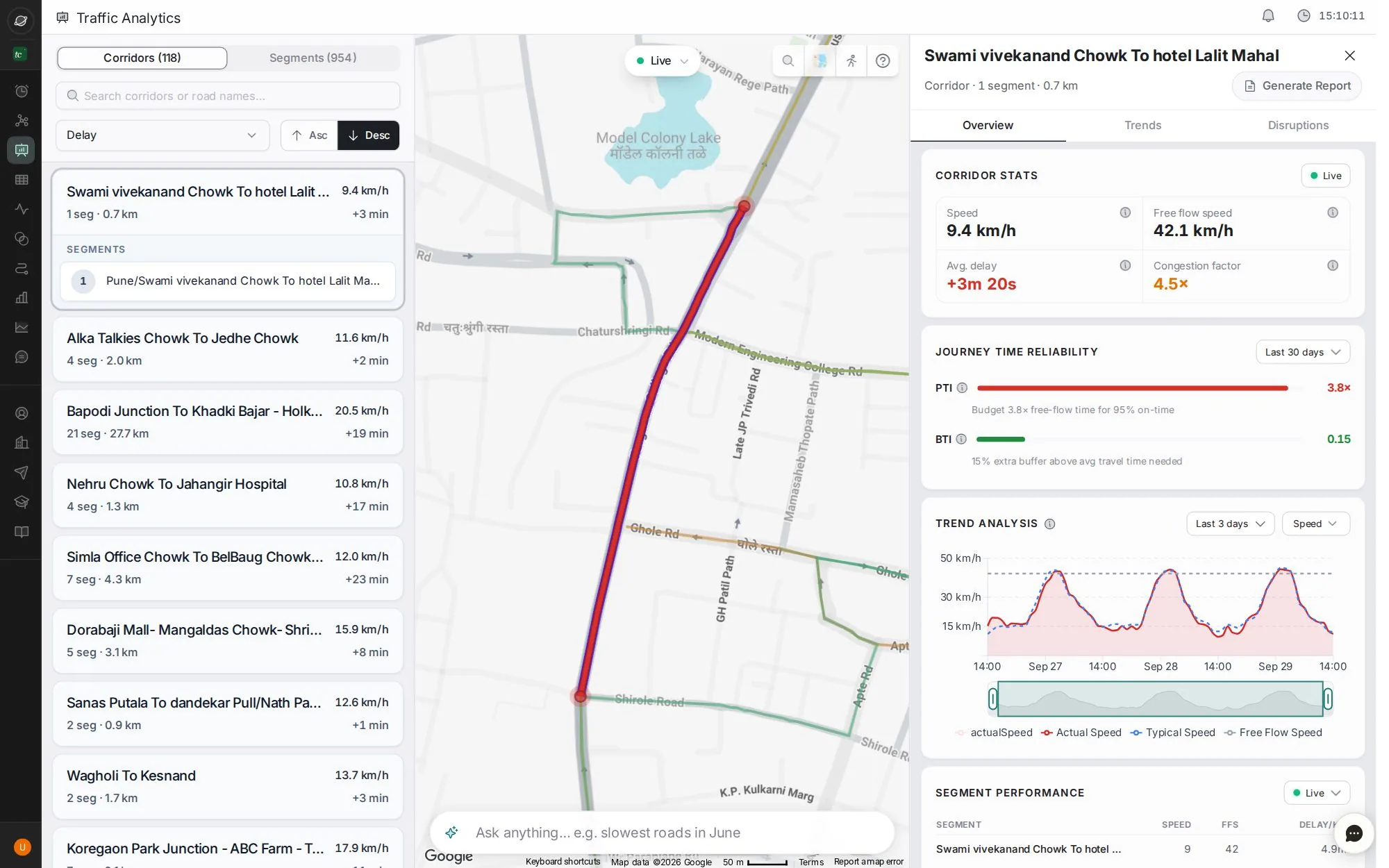Click the Generate Report button
This screenshot has width=1389, height=868.
[1297, 86]
